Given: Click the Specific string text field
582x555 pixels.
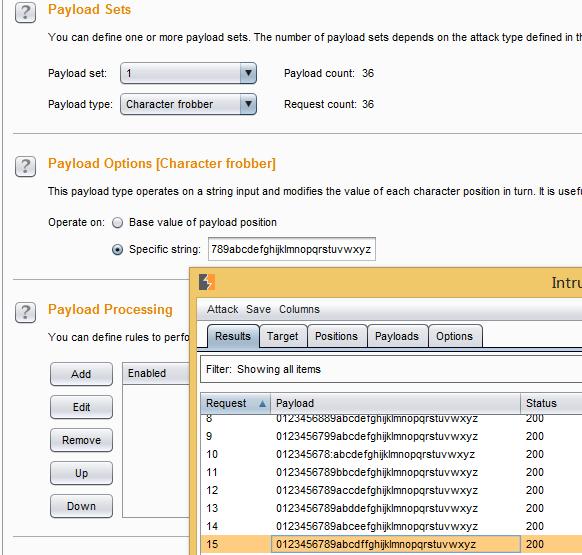Looking at the screenshot, I should [292, 249].
